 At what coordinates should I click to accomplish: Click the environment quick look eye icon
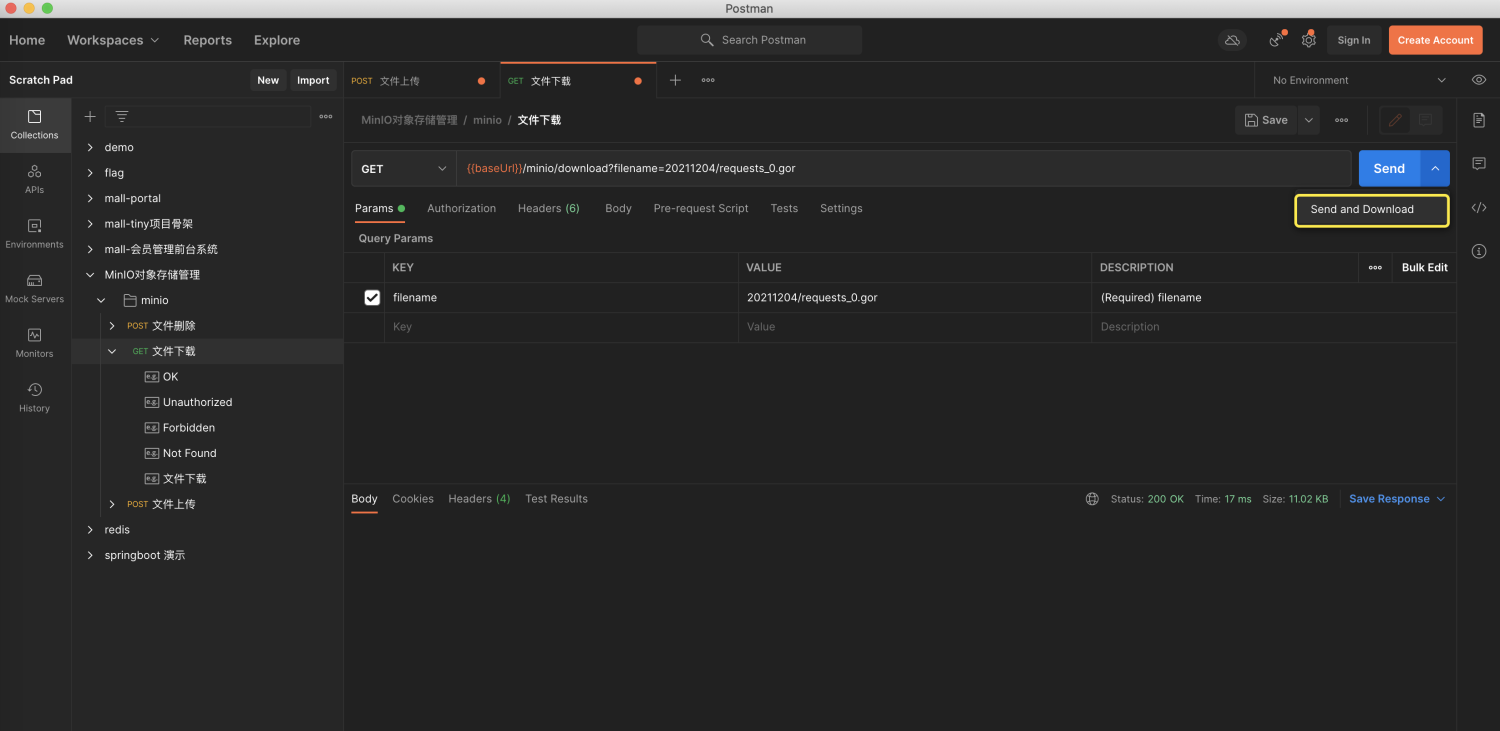click(x=1479, y=80)
